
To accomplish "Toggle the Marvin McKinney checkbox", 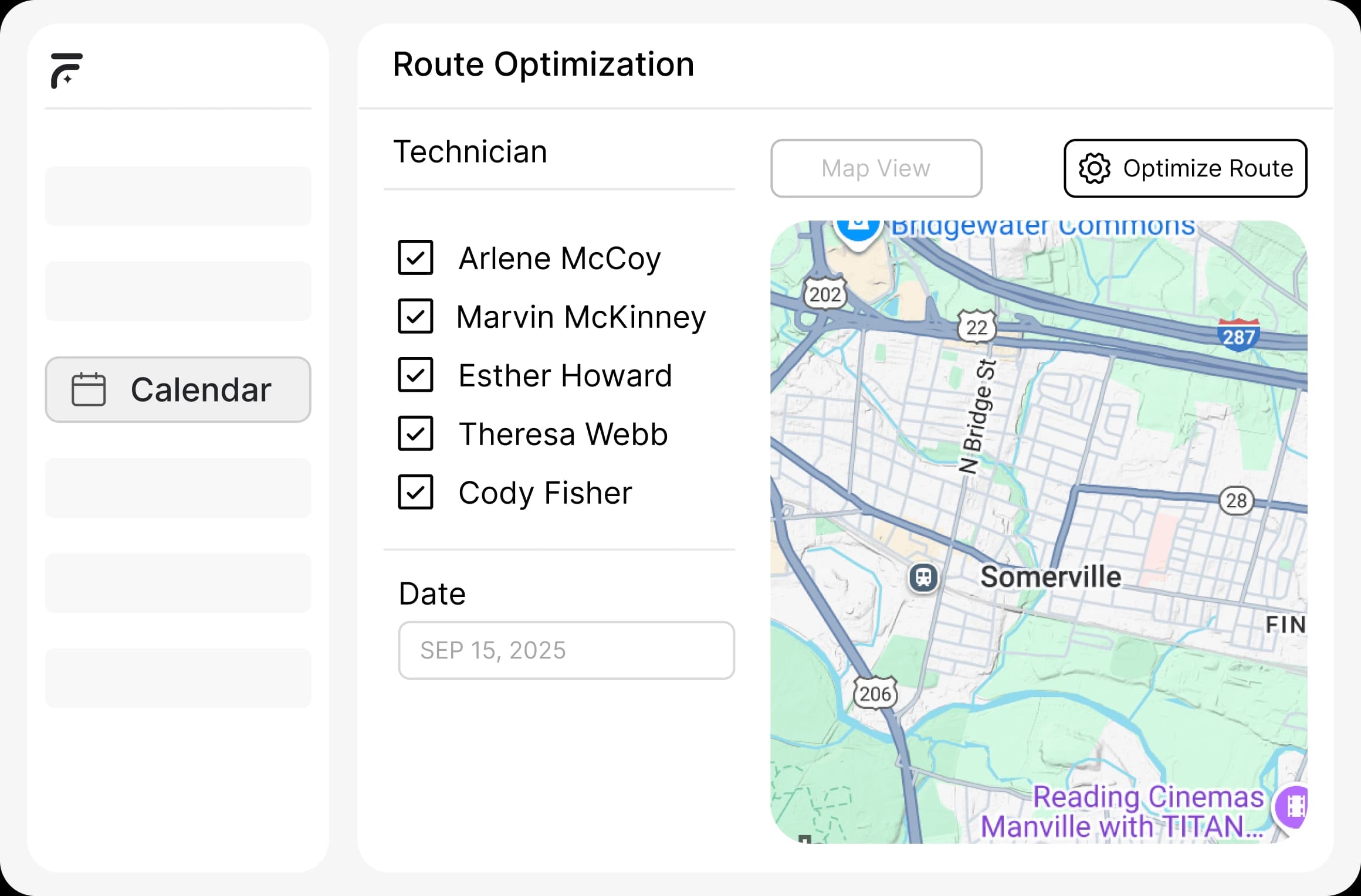I will pos(415,317).
